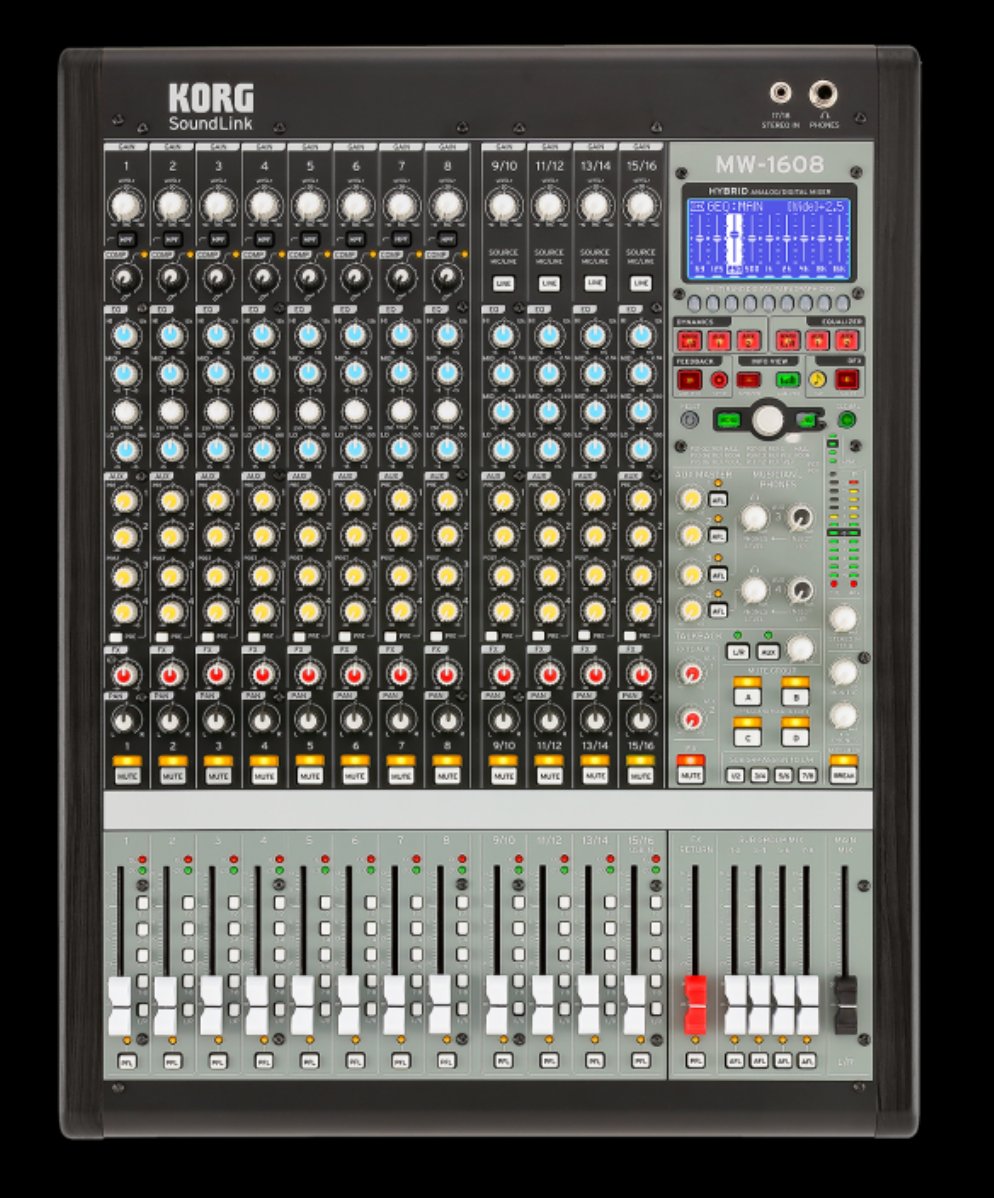Open Equalizer for AUX 2
Screen dimensions: 994x1198
coord(847,340)
